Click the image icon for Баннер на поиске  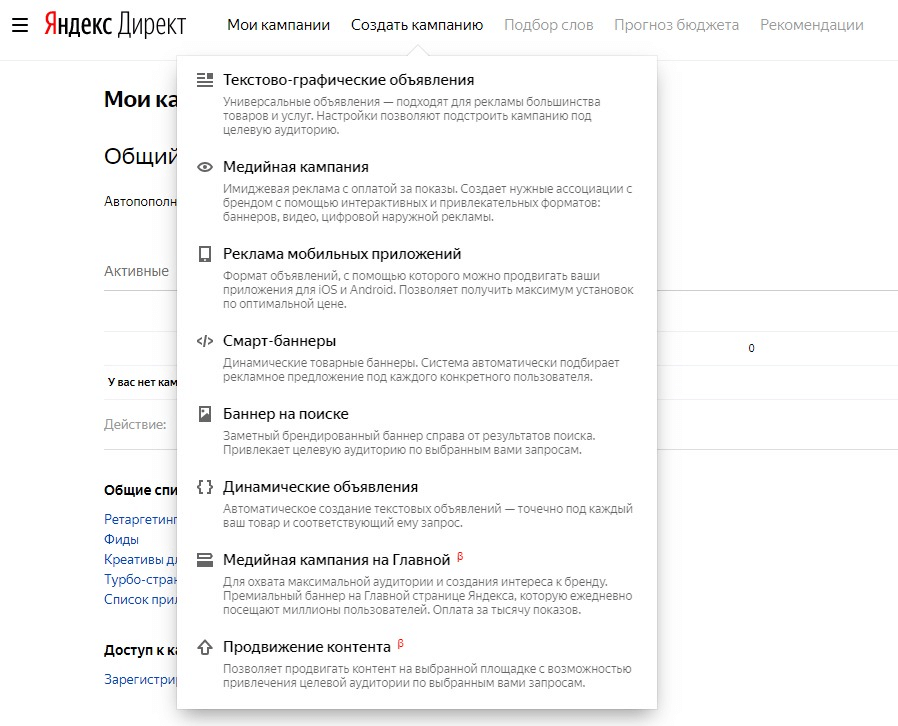[204, 414]
